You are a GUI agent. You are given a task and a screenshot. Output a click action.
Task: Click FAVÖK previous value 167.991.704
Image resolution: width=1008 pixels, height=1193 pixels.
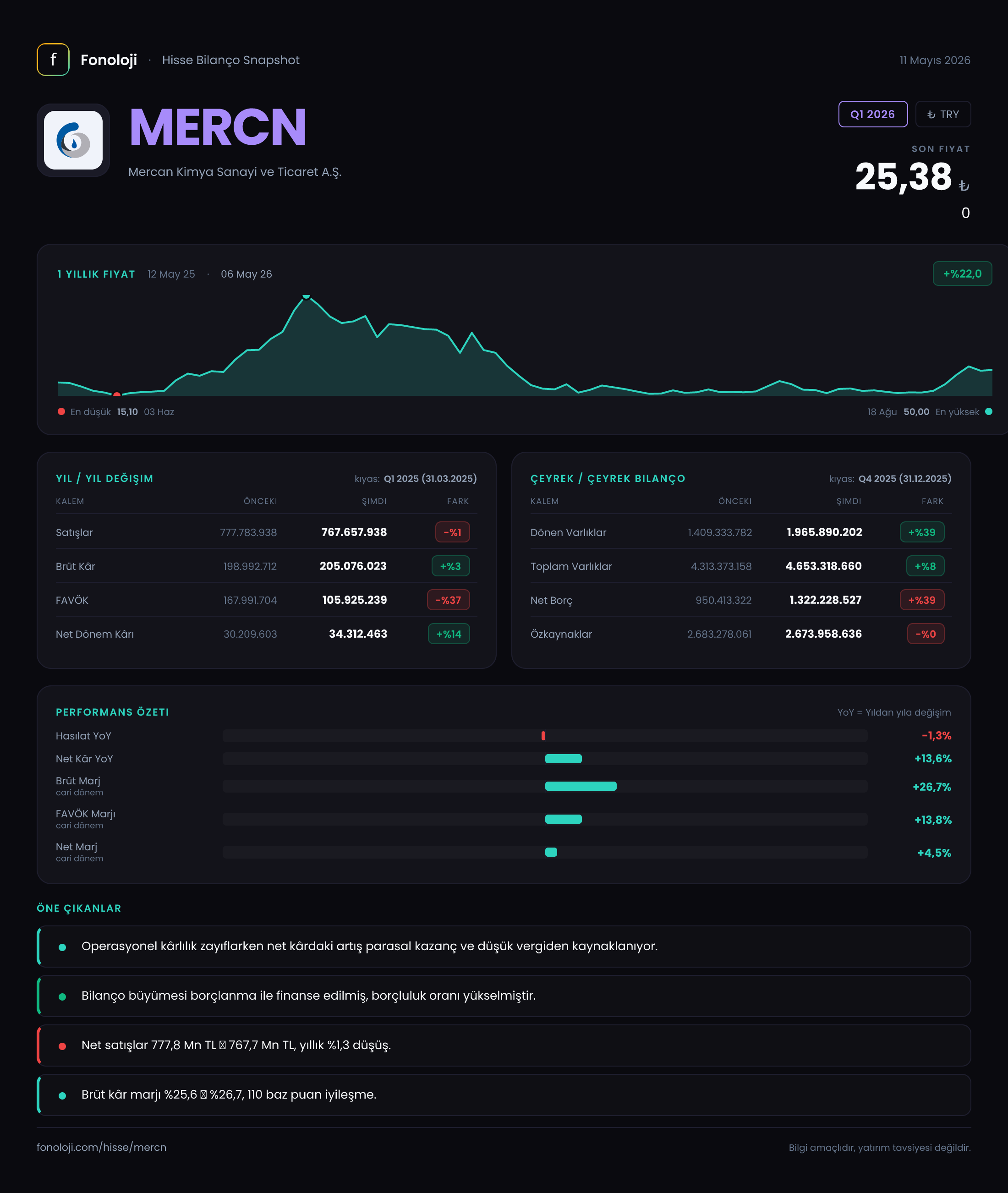click(250, 600)
